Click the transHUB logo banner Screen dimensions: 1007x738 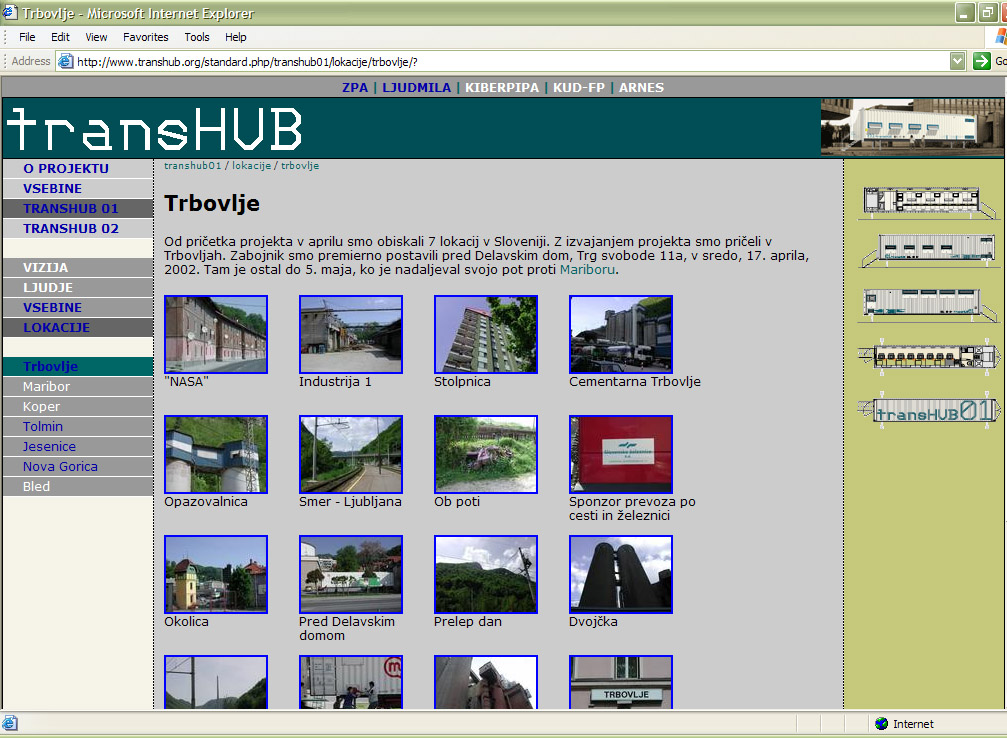(155, 129)
